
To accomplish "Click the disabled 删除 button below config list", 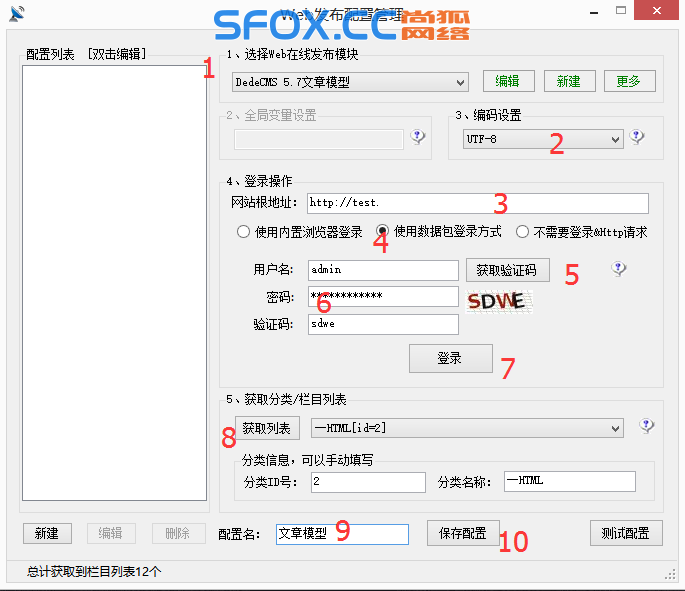I will tap(178, 533).
